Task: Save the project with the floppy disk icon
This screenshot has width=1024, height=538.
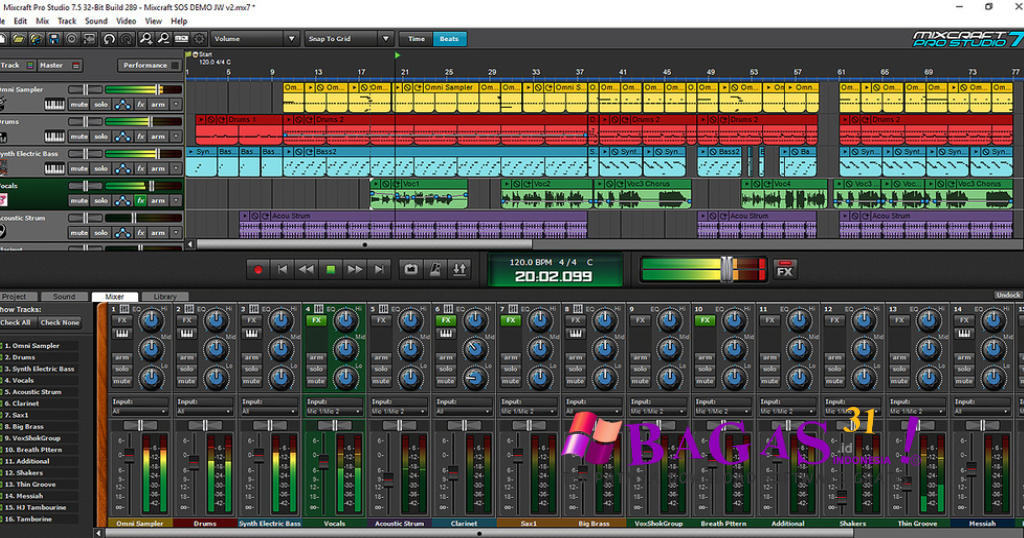Action: [54, 39]
